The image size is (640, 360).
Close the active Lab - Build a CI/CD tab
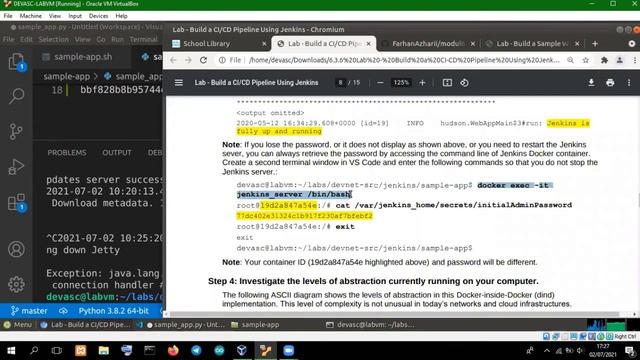[369, 43]
